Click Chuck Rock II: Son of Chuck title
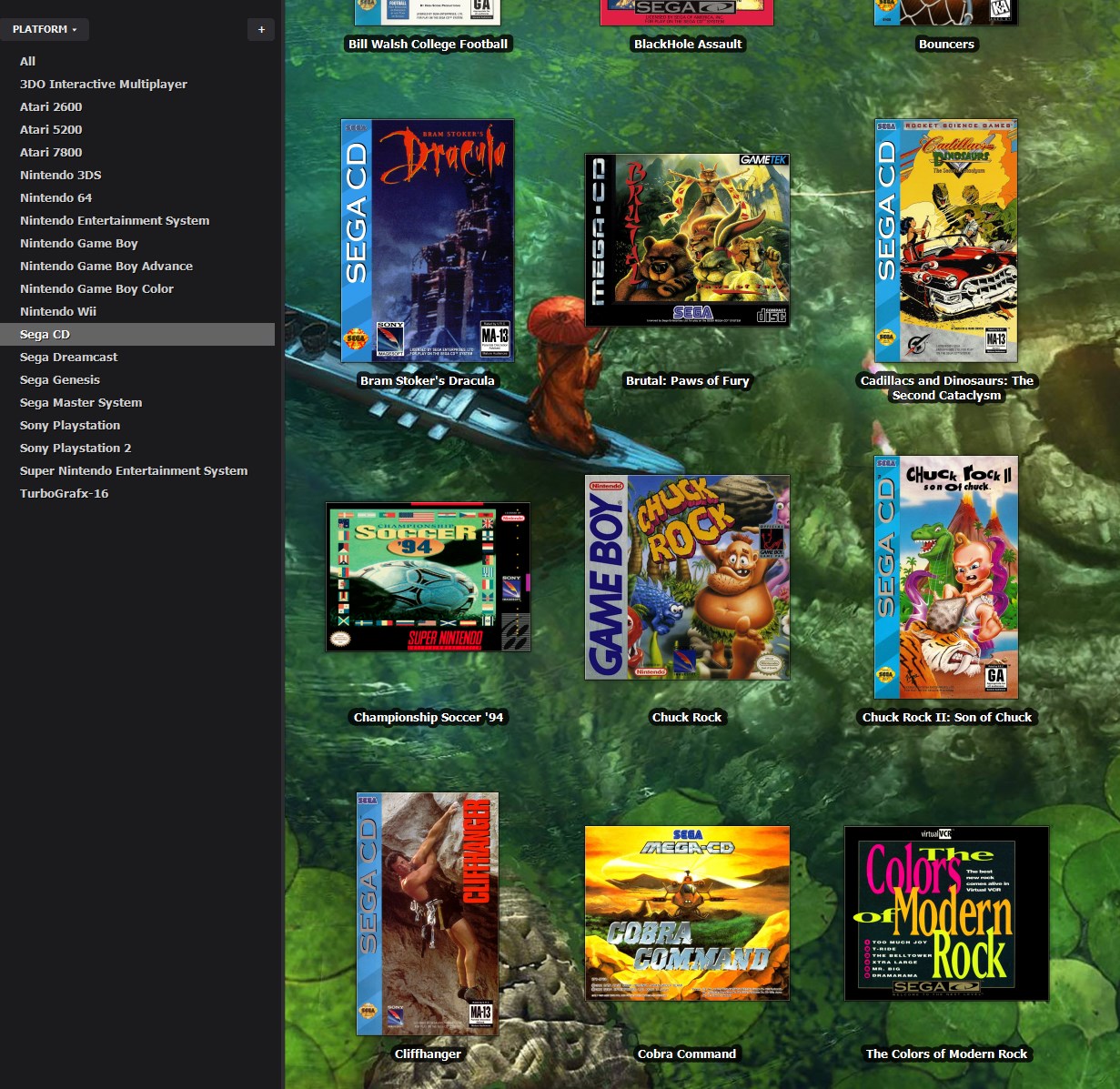Screen dimensions: 1120x1089 pyautogui.click(x=946, y=717)
